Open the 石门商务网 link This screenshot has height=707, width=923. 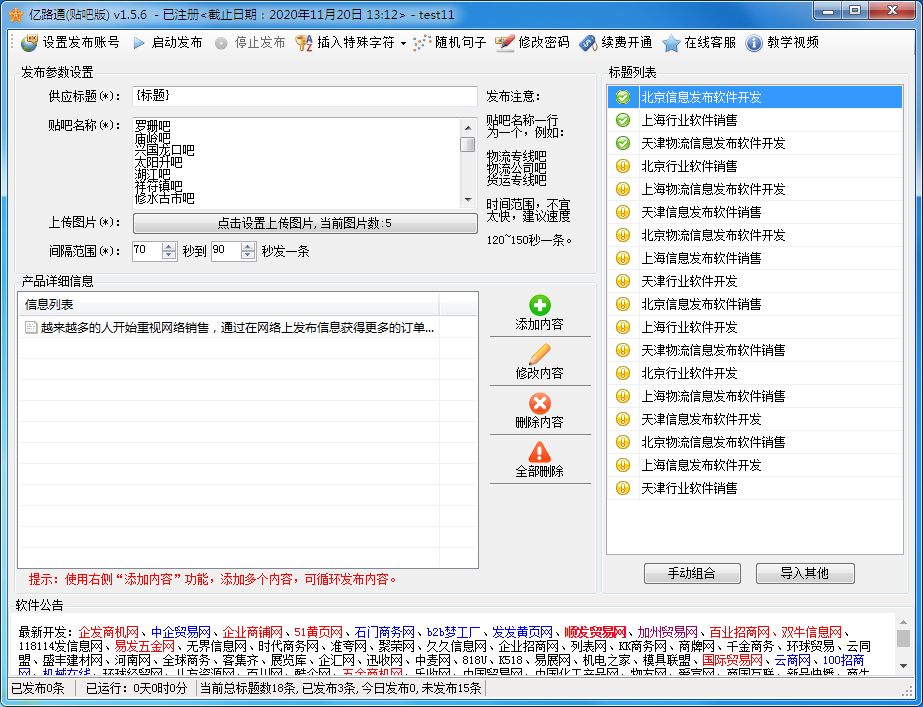coord(385,632)
